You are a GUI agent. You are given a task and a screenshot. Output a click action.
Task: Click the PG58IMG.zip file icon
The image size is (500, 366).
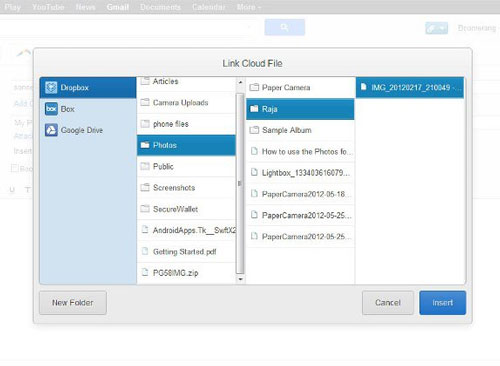[x=145, y=272]
